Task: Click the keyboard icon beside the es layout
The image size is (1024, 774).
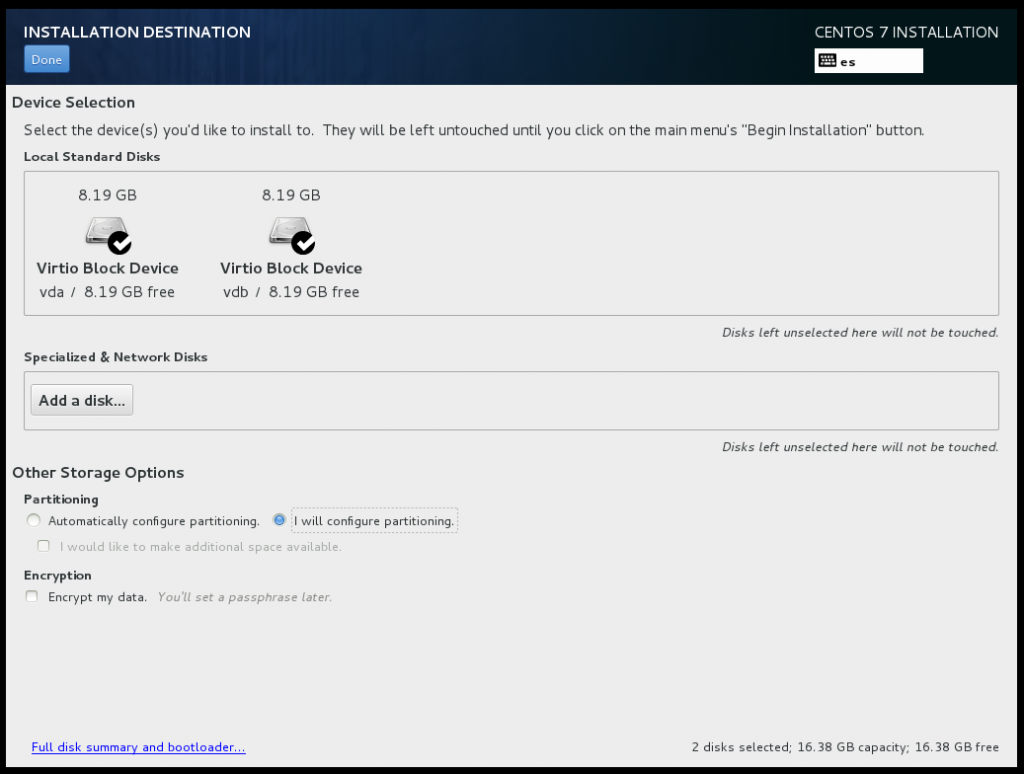Action: (829, 61)
